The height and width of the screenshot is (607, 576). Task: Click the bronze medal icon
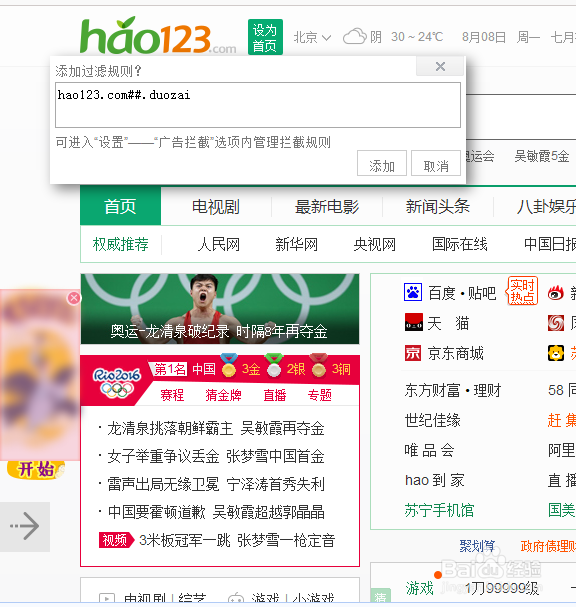tap(319, 365)
